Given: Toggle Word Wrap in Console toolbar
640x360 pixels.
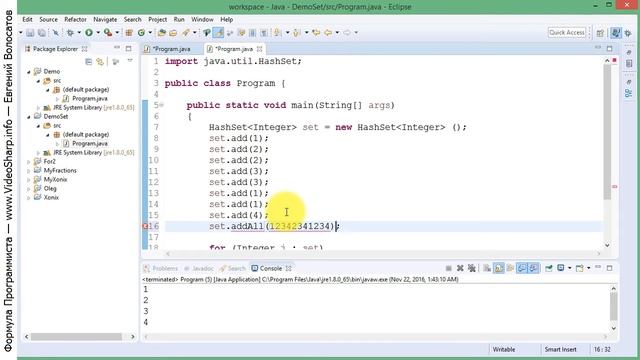Looking at the screenshot, I should click(x=510, y=268).
